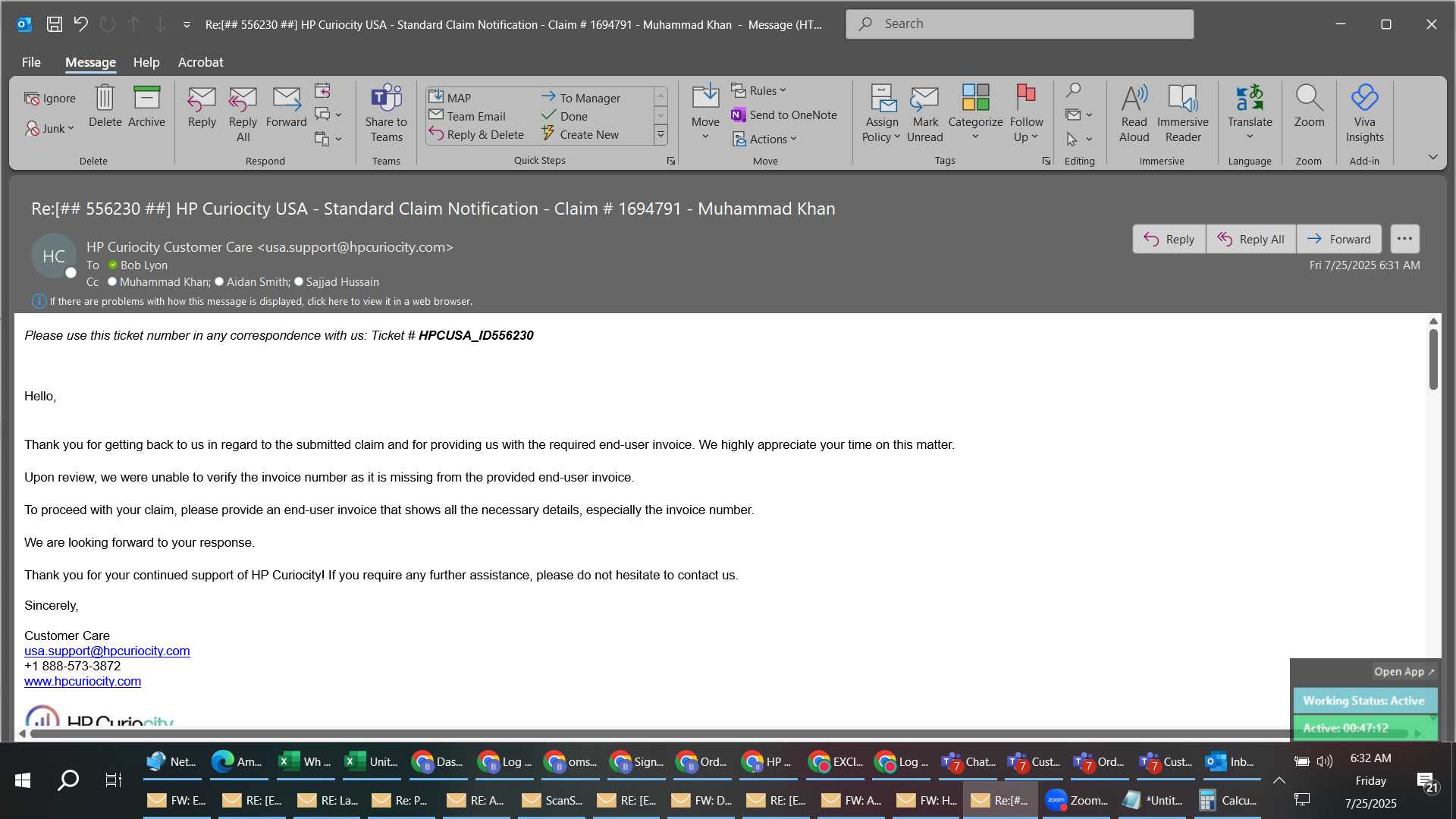This screenshot has width=1456, height=819.
Task: Open the Calculator taskbar item
Action: (1228, 800)
